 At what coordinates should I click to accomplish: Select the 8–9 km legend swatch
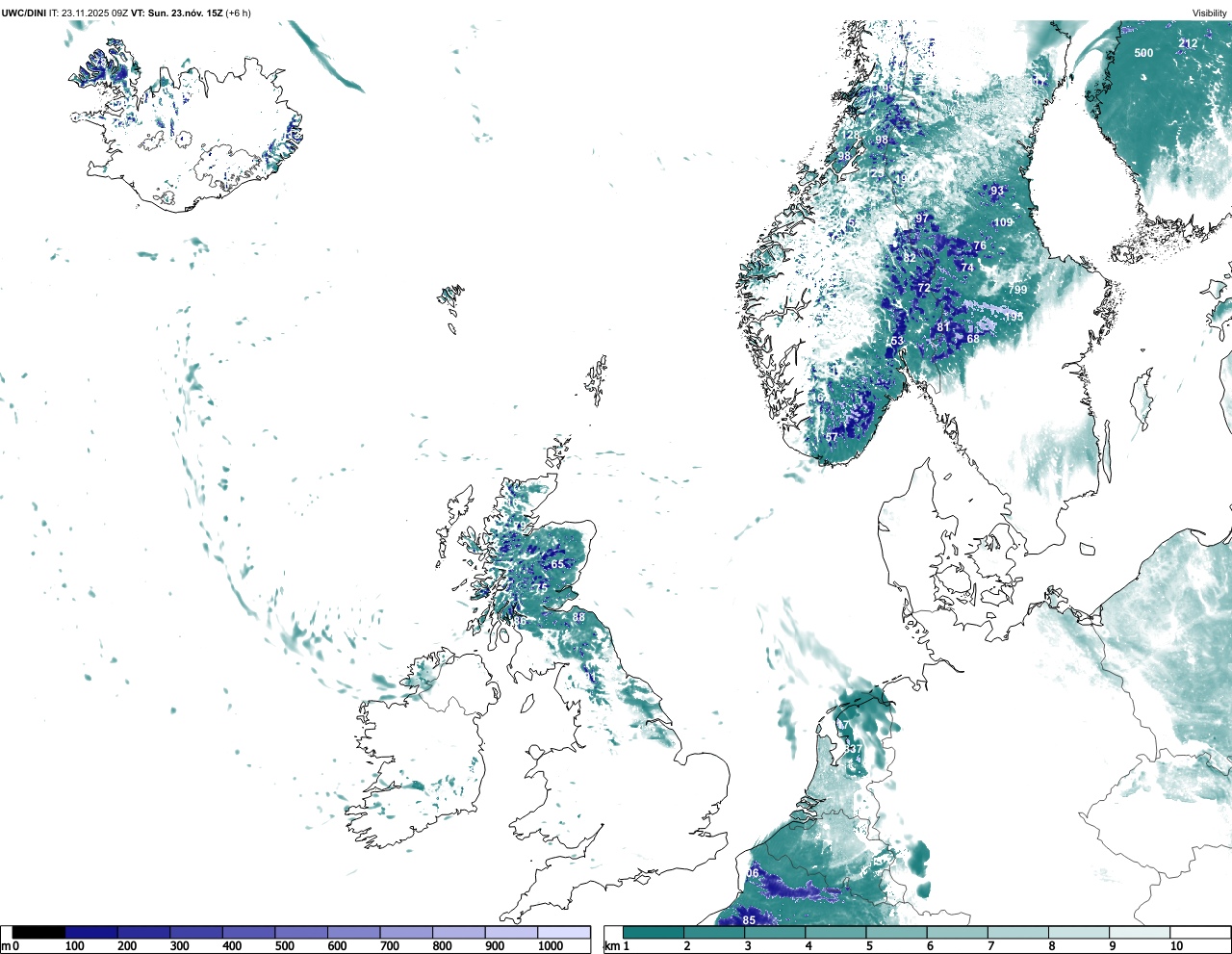pos(1078,932)
